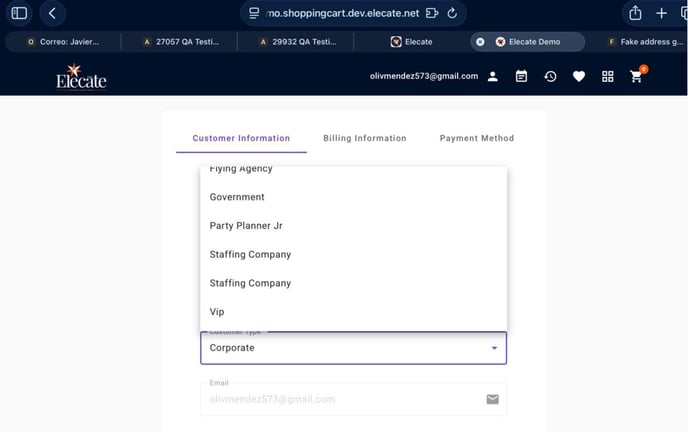This screenshot has height=432, width=688.
Task: Click the grid apps icon
Action: (x=607, y=77)
